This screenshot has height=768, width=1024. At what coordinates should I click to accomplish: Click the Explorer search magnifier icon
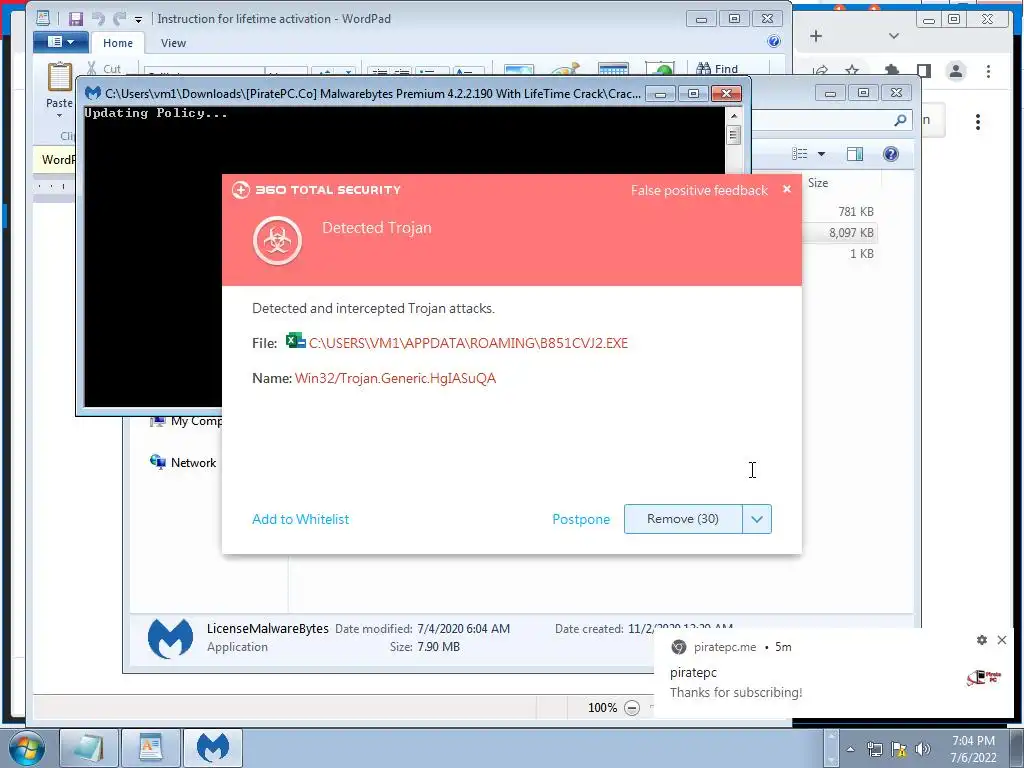pos(900,120)
